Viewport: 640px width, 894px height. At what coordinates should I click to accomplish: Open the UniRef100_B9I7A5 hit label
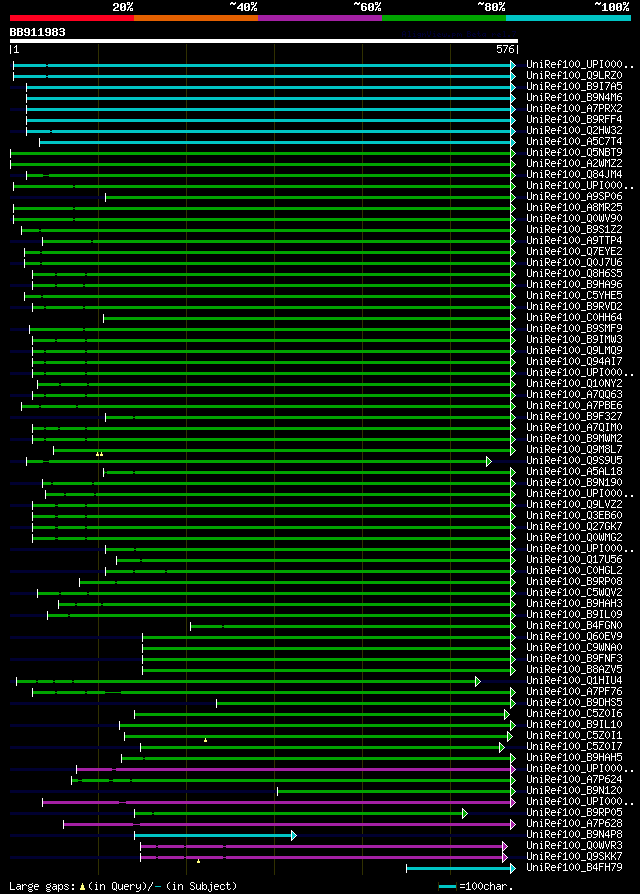click(574, 87)
